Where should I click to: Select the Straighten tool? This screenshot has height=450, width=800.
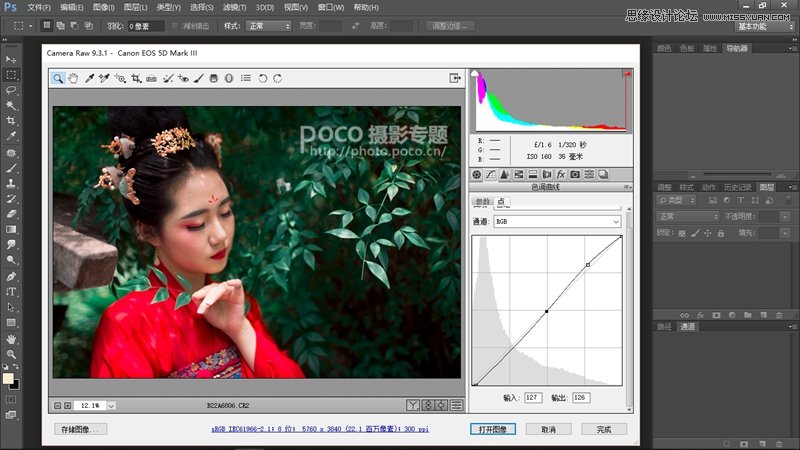click(152, 79)
